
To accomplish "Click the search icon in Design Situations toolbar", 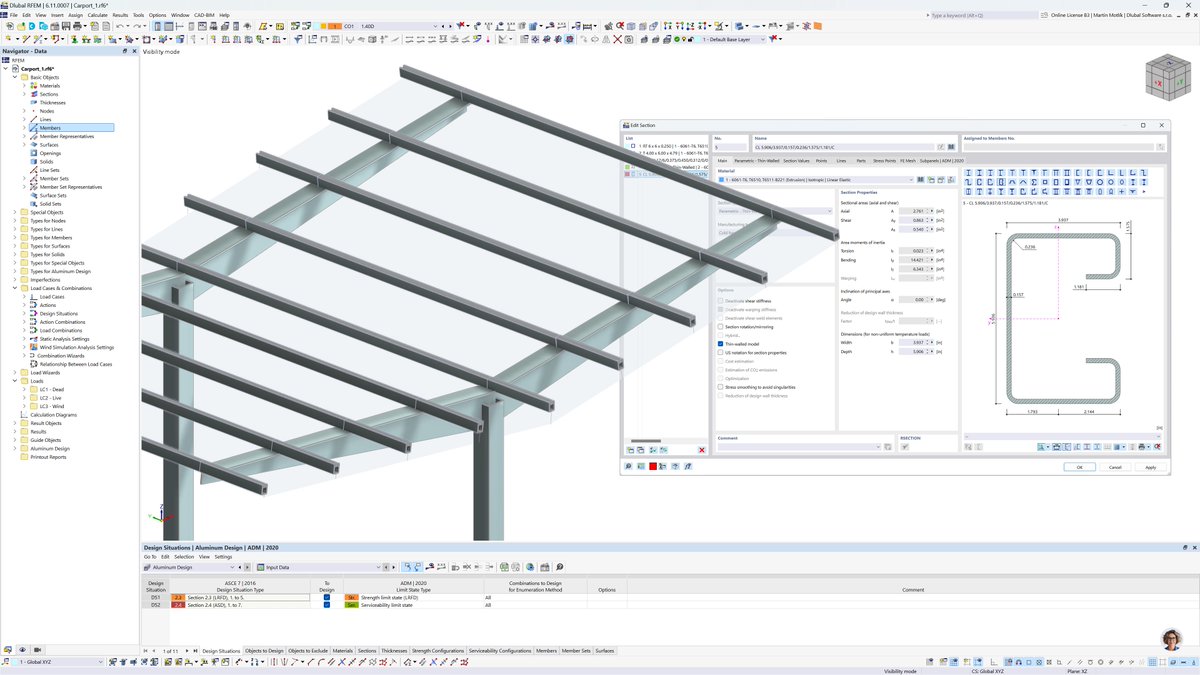I will [x=560, y=567].
